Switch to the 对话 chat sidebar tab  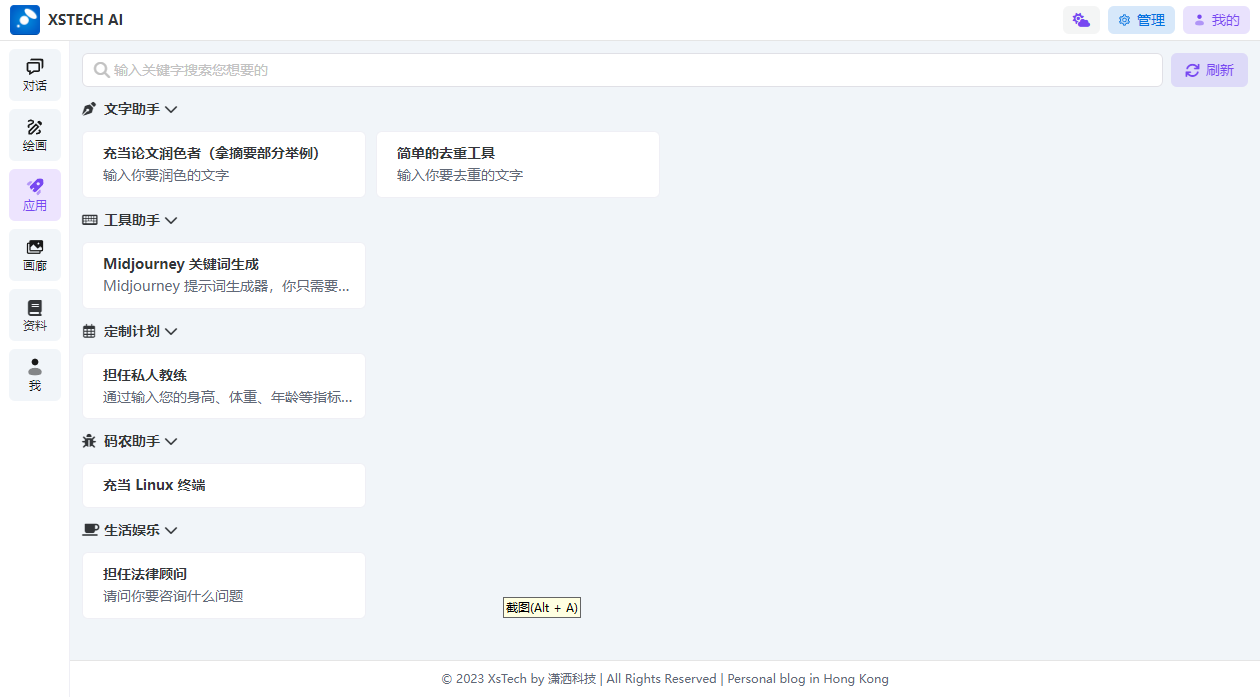coord(35,75)
